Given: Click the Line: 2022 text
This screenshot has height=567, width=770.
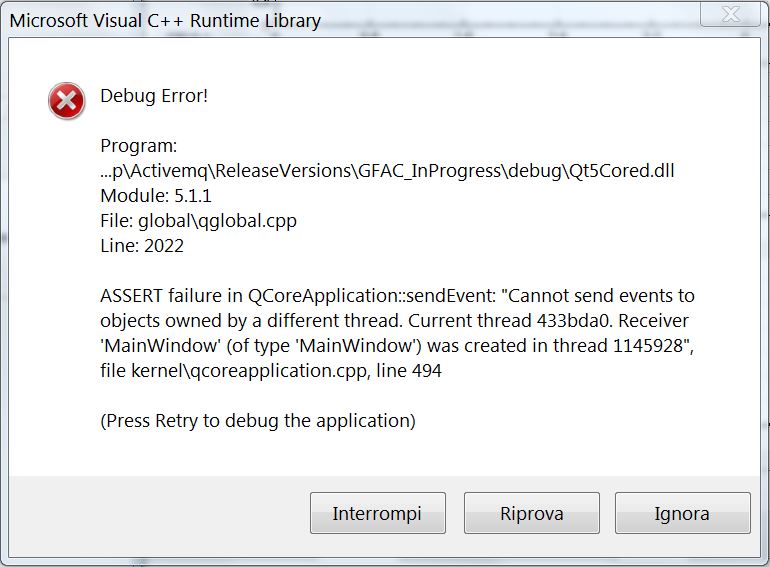Looking at the screenshot, I should [142, 246].
